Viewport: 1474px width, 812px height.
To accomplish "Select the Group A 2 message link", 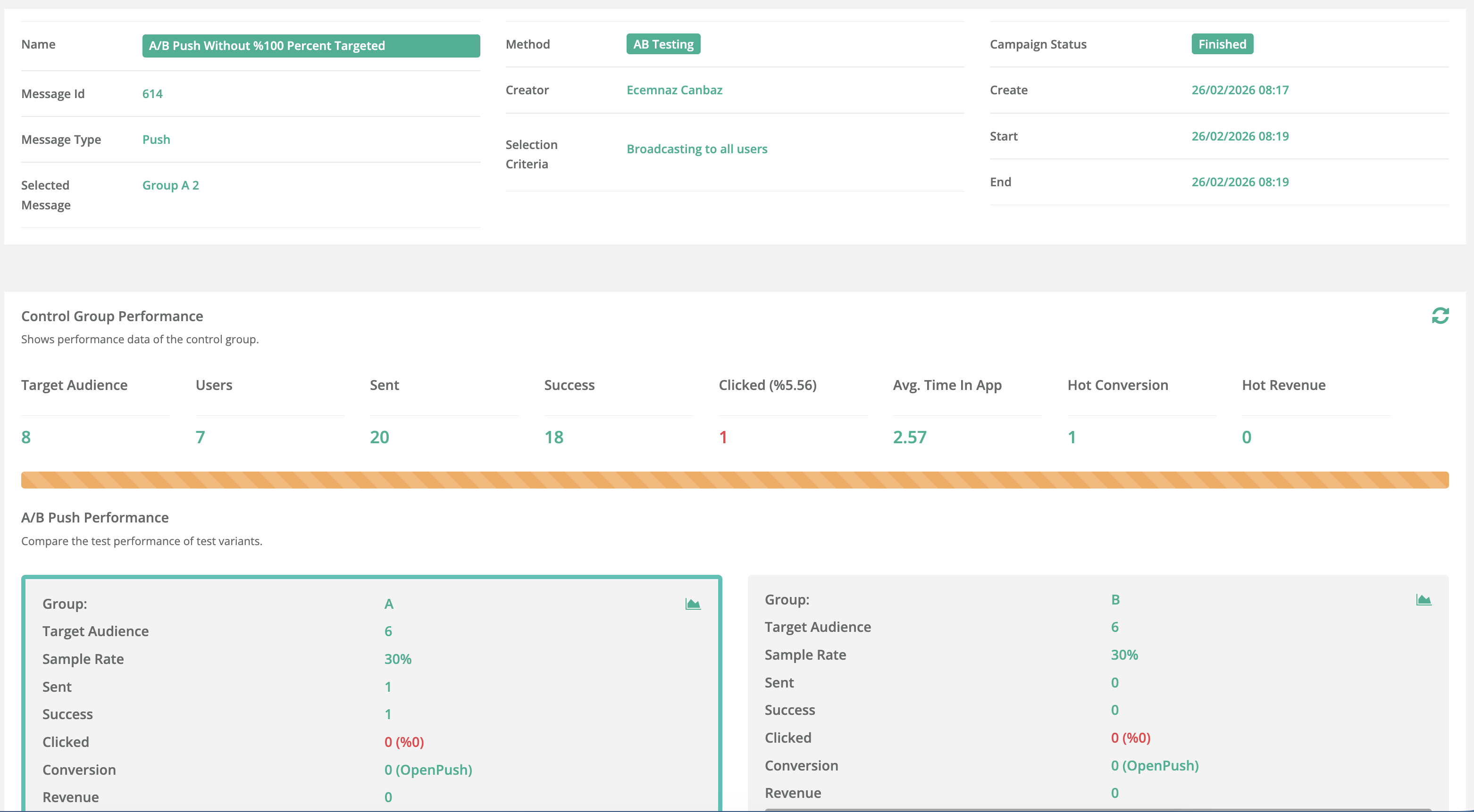I will click(170, 185).
